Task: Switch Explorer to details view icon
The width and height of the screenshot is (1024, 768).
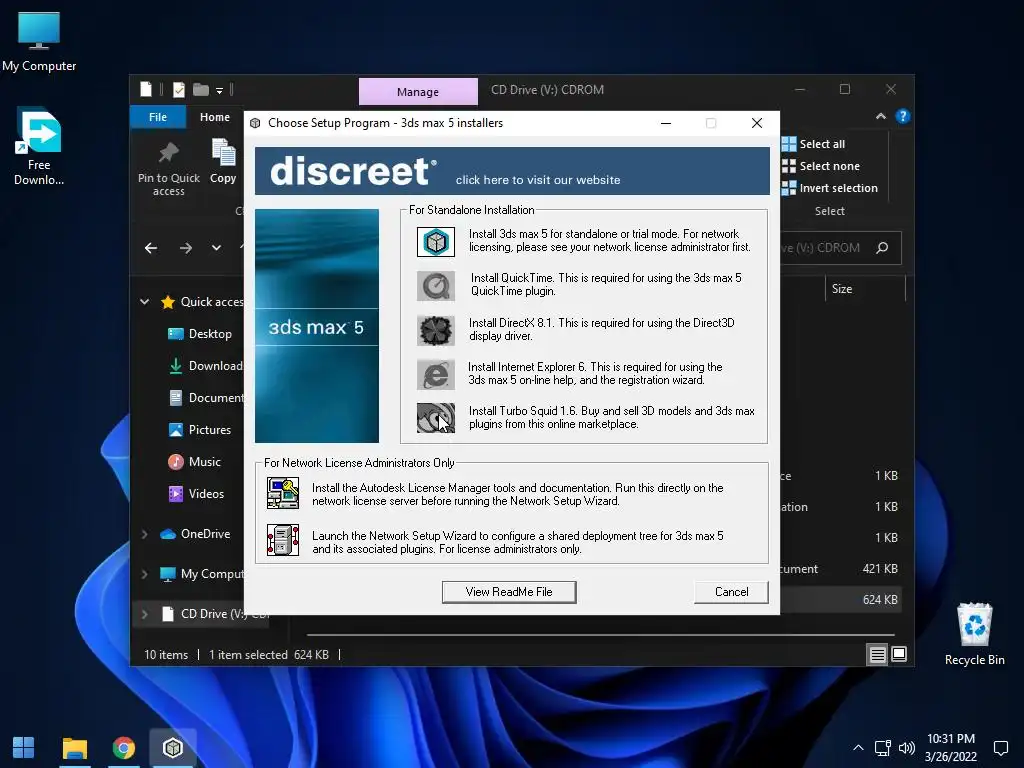Action: [877, 654]
